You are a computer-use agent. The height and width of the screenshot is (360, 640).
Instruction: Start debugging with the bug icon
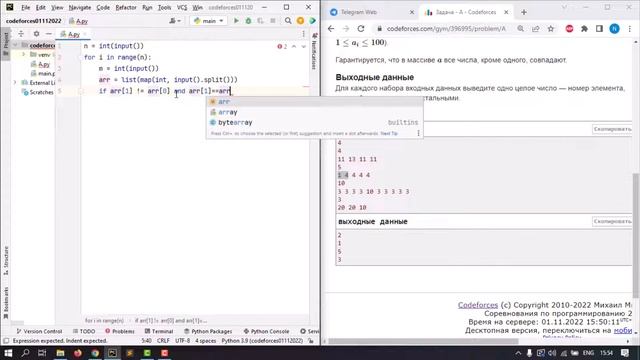248,20
